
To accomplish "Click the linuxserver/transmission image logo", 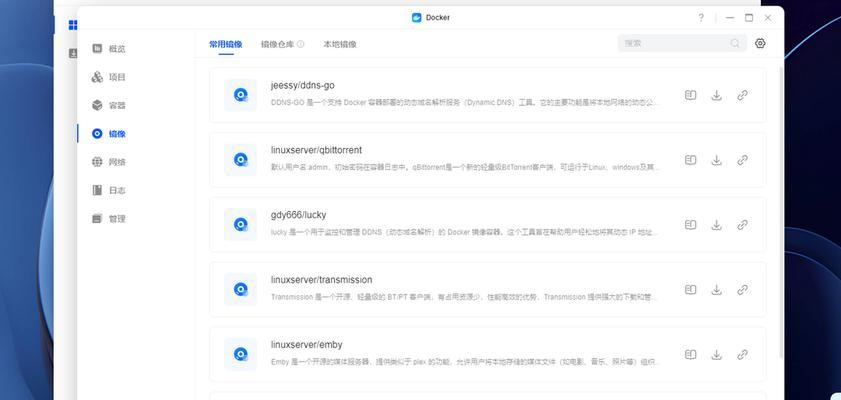I will point(240,290).
